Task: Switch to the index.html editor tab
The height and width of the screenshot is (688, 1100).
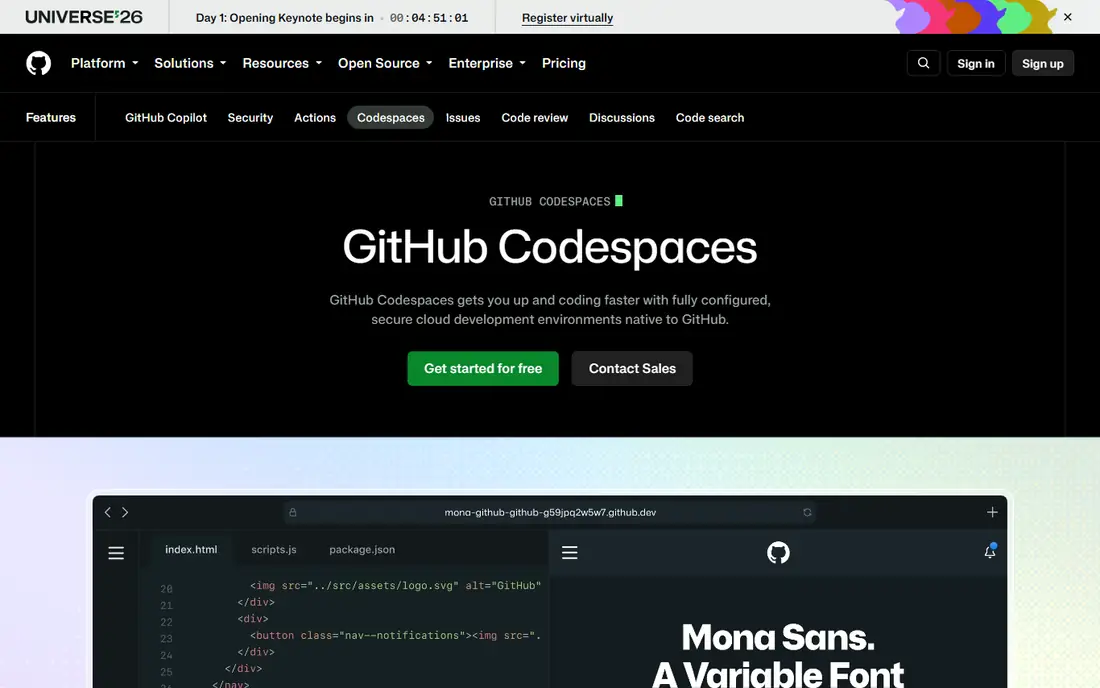Action: (191, 550)
